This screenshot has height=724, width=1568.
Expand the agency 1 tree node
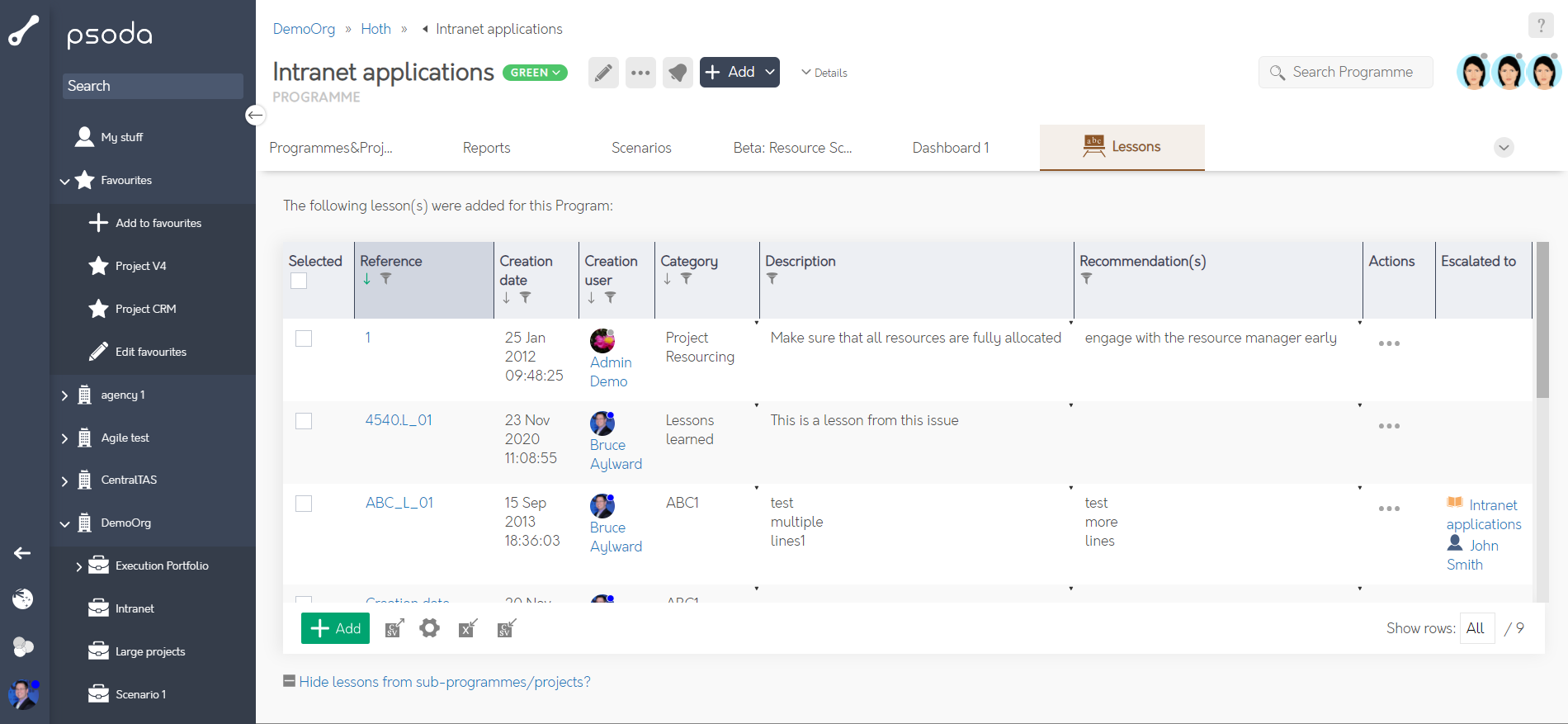65,395
